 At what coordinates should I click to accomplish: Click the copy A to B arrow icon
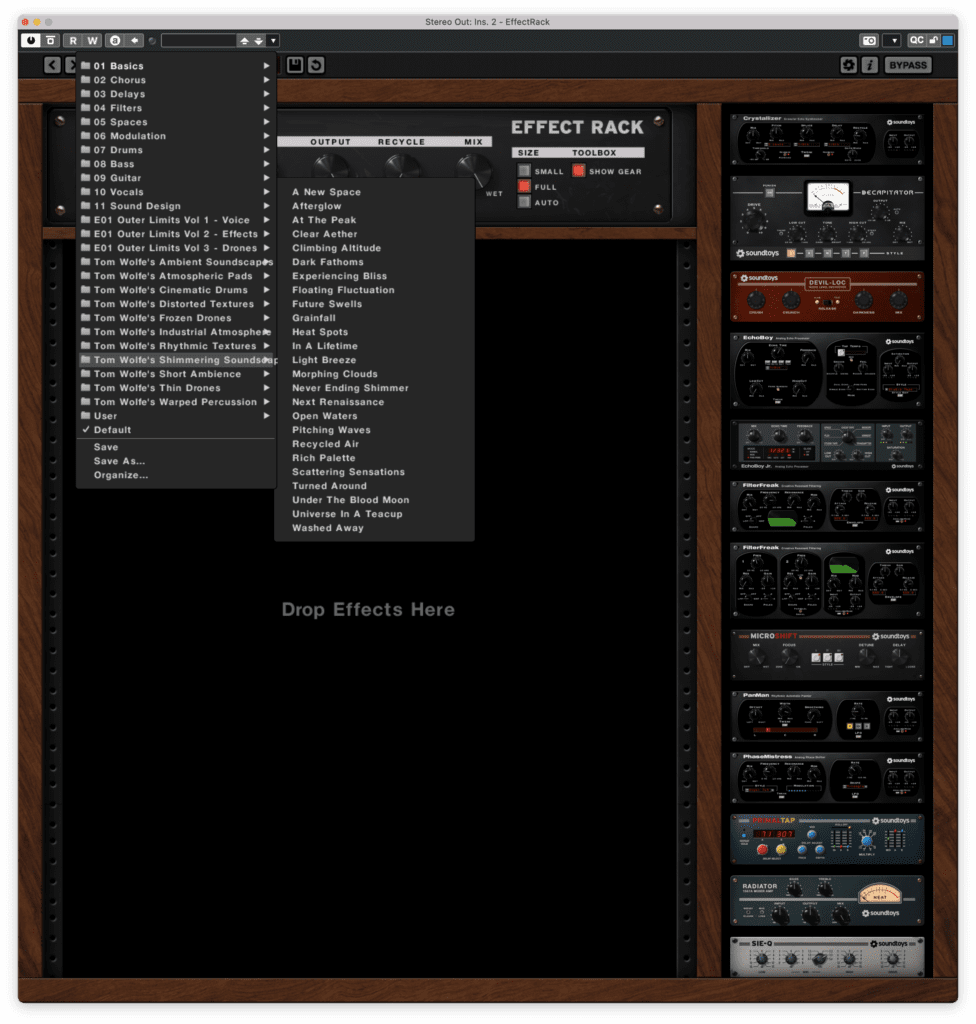coord(135,40)
